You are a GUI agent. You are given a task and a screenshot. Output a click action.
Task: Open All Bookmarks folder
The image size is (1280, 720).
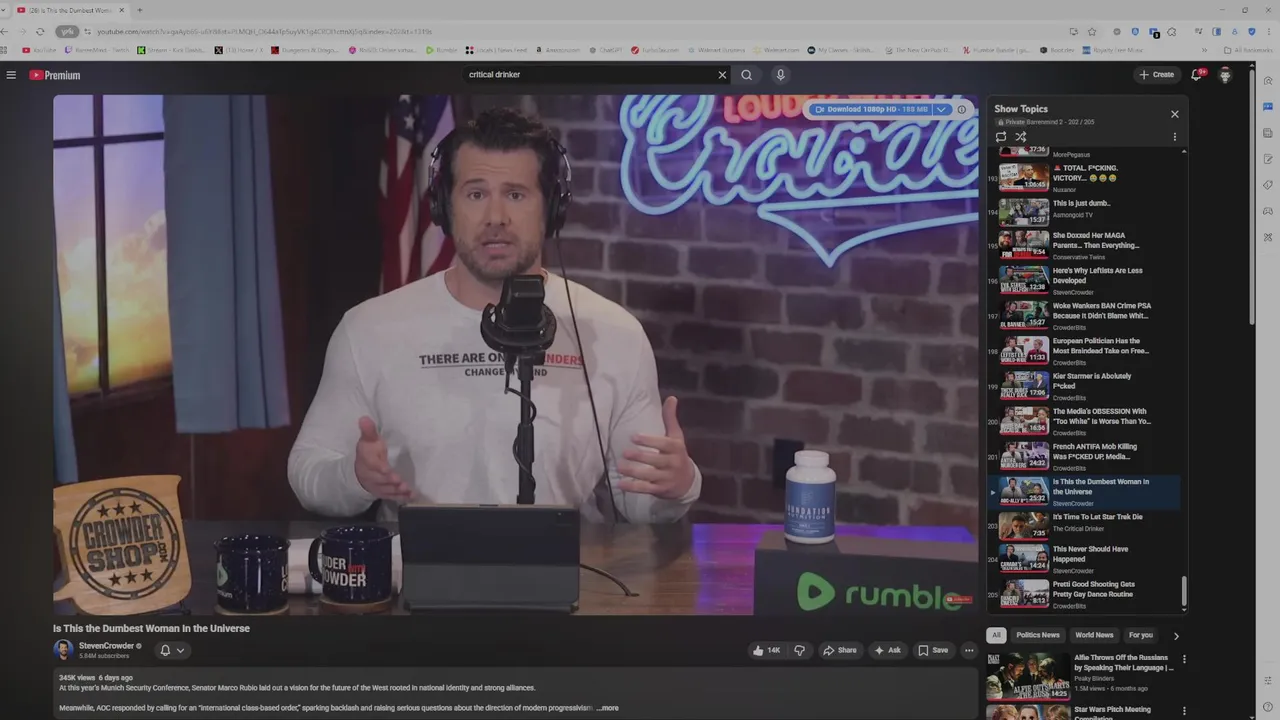(1250, 50)
